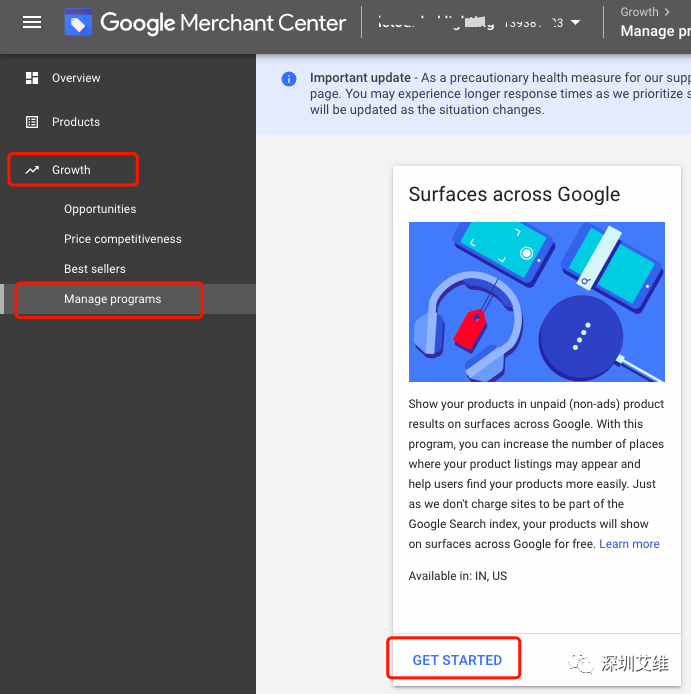691x694 pixels.
Task: Click the Growth breadcrumb chevron
Action: click(x=667, y=12)
